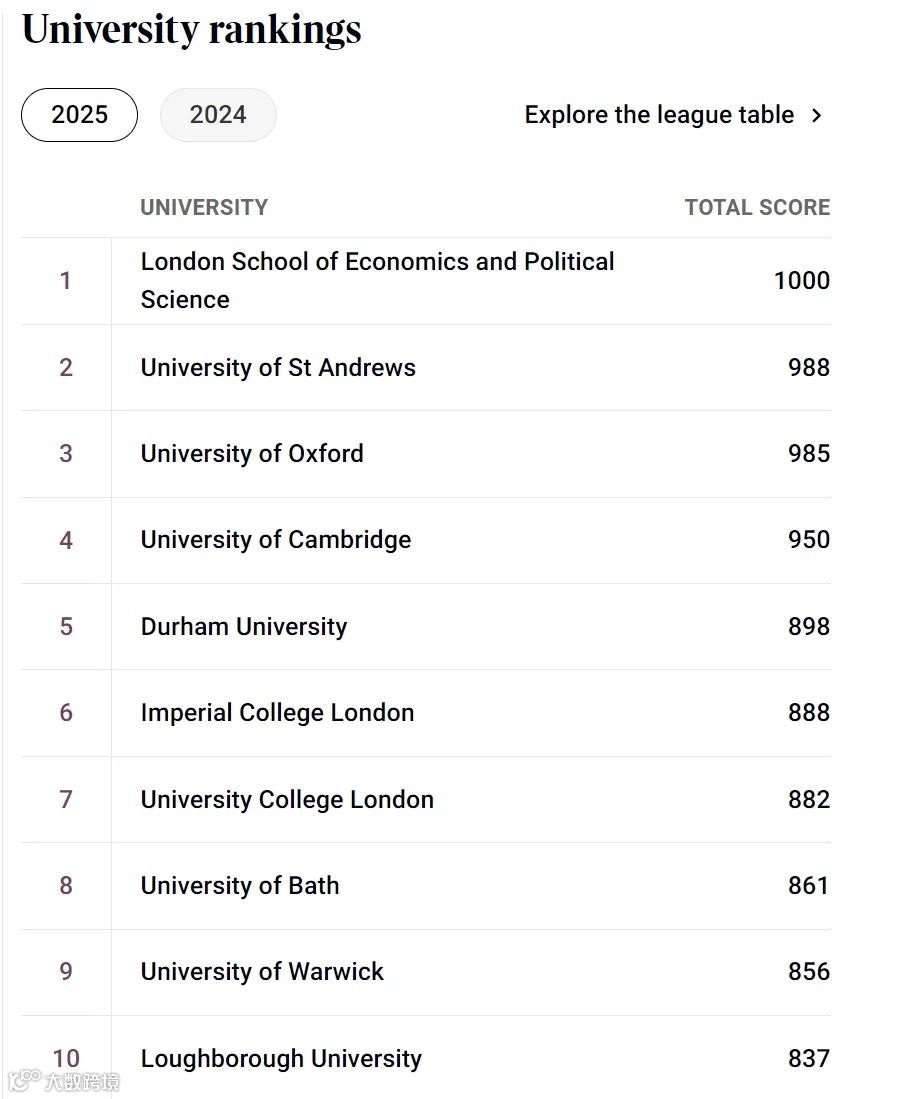This screenshot has height=1099, width=915.
Task: Click London School of Economics and Political Science
Action: pyautogui.click(x=377, y=280)
